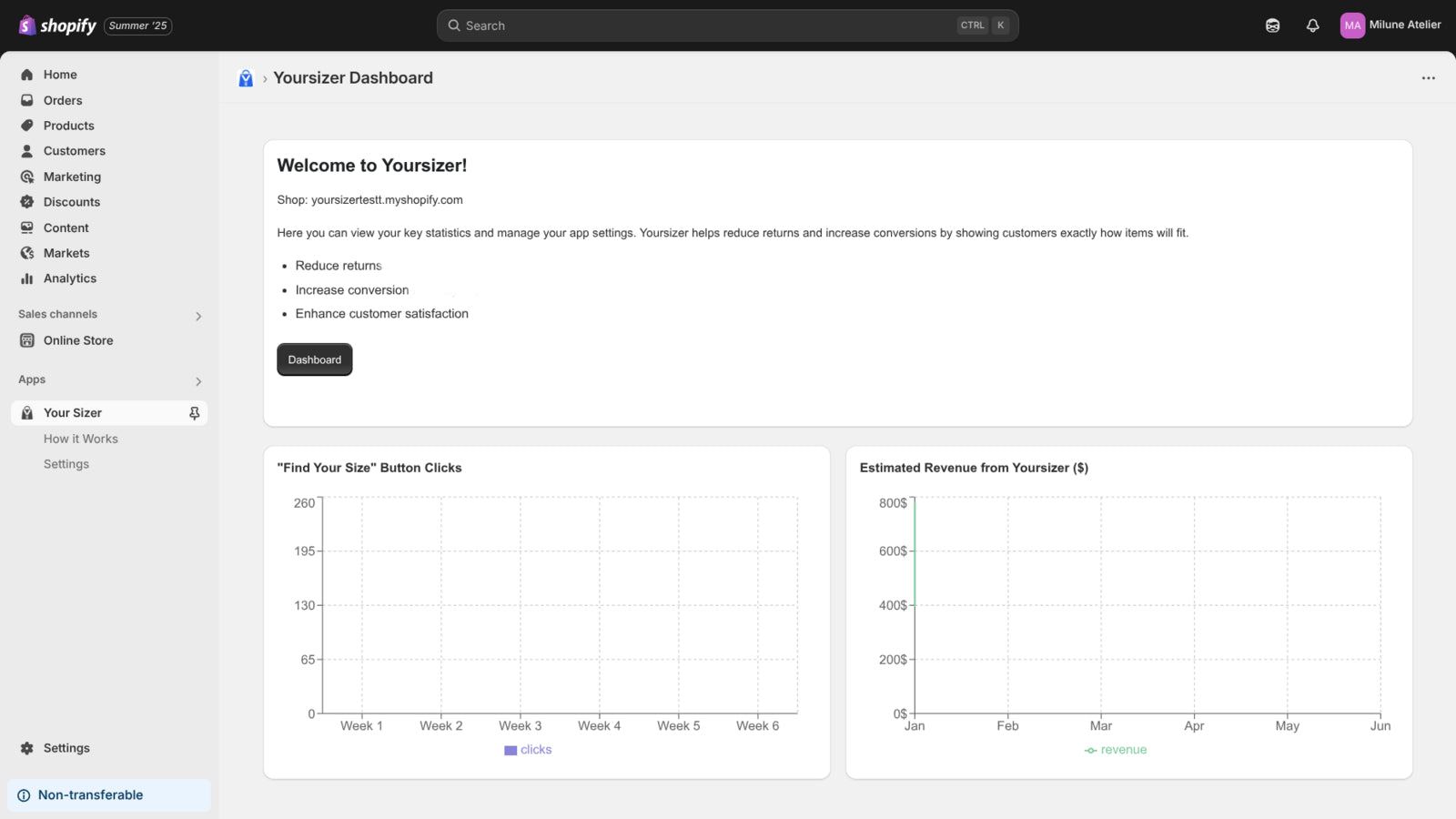Click the shop URL yoursizertestt.myshopify.com

point(387,200)
